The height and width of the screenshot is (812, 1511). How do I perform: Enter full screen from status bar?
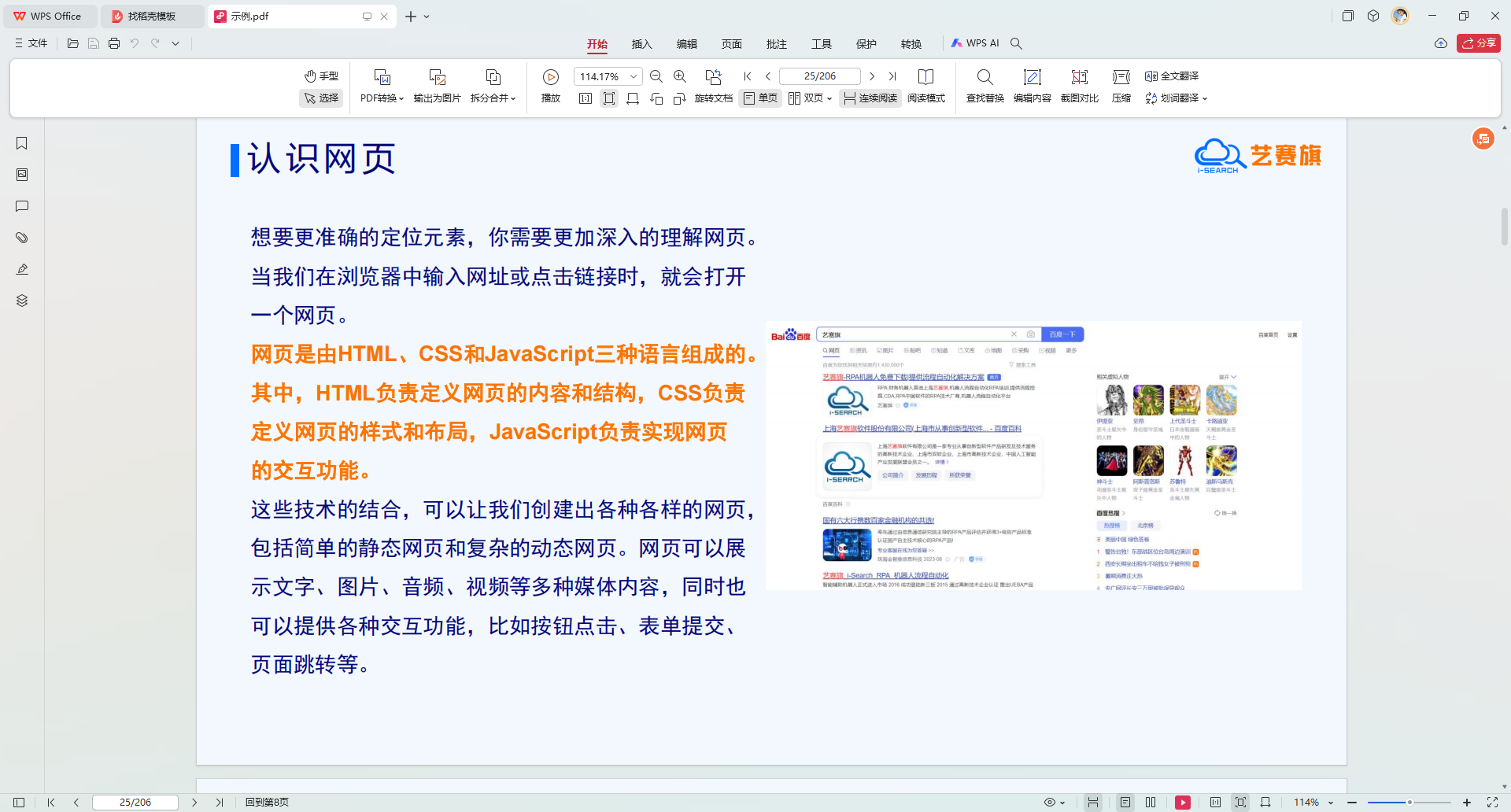point(1492,803)
